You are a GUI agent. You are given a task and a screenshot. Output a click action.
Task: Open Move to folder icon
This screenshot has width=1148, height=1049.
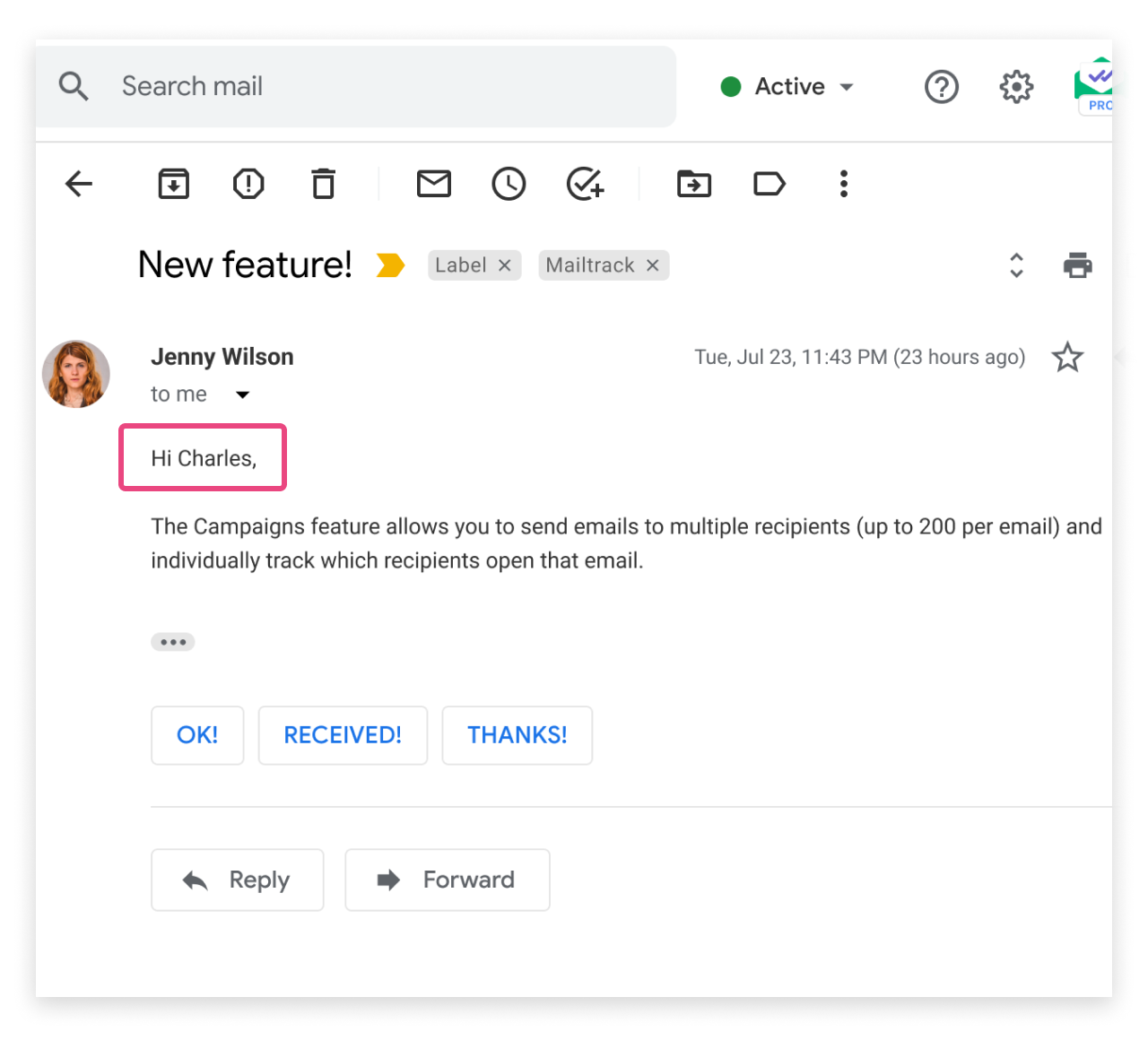(693, 184)
